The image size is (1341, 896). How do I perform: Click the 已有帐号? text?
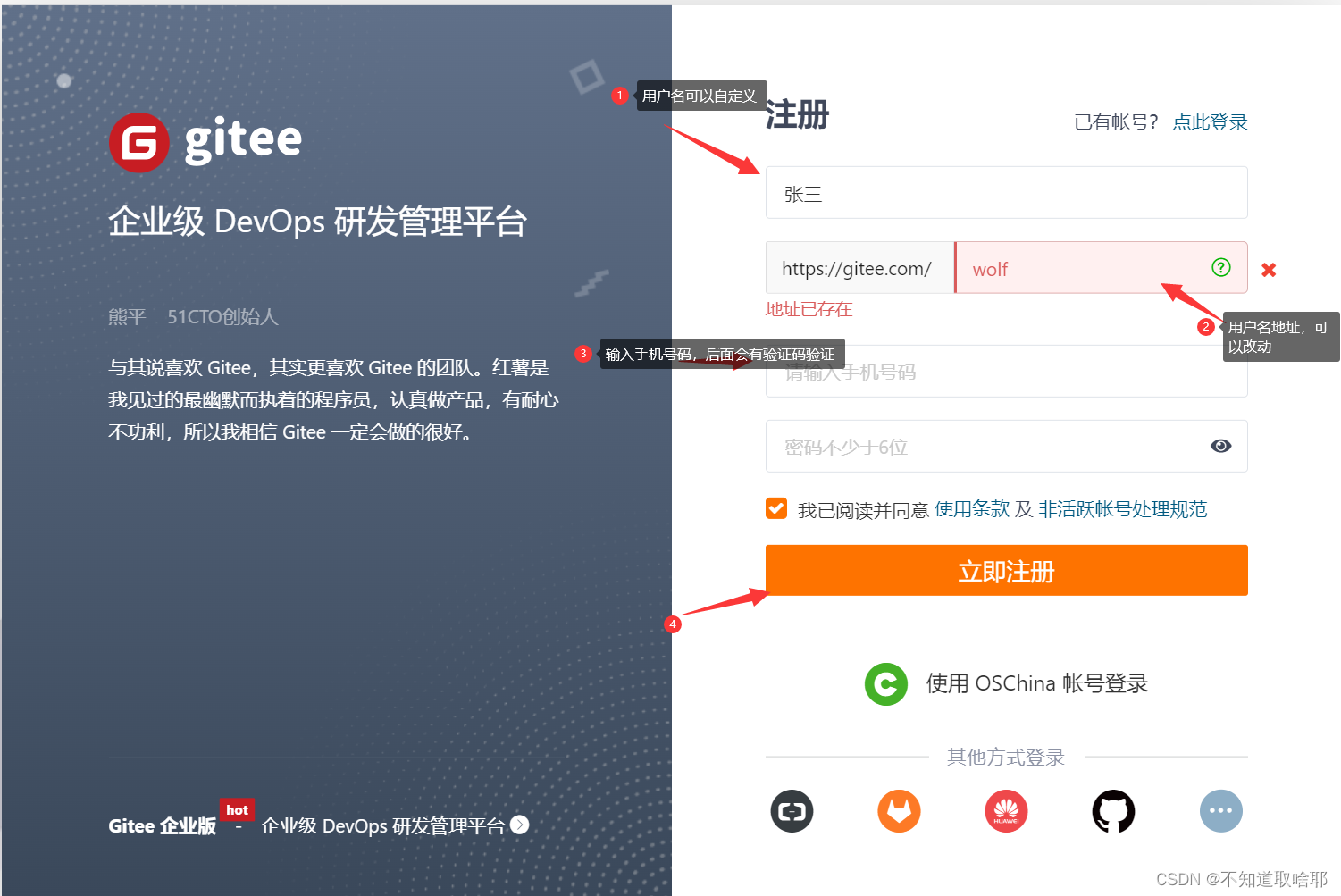[x=1116, y=122]
